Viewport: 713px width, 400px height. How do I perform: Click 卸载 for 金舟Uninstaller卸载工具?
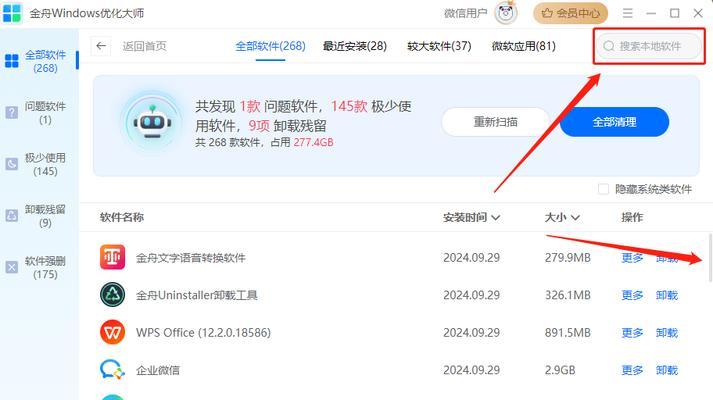click(x=667, y=295)
